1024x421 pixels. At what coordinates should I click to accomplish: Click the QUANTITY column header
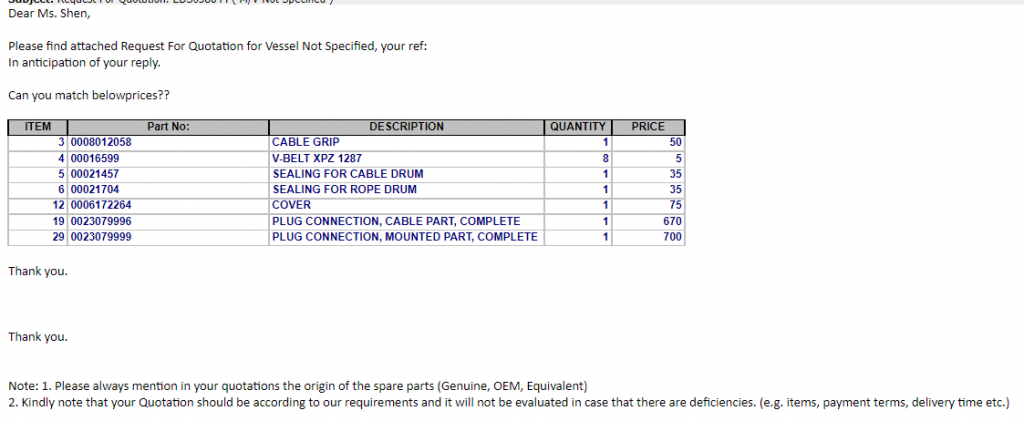tap(578, 127)
